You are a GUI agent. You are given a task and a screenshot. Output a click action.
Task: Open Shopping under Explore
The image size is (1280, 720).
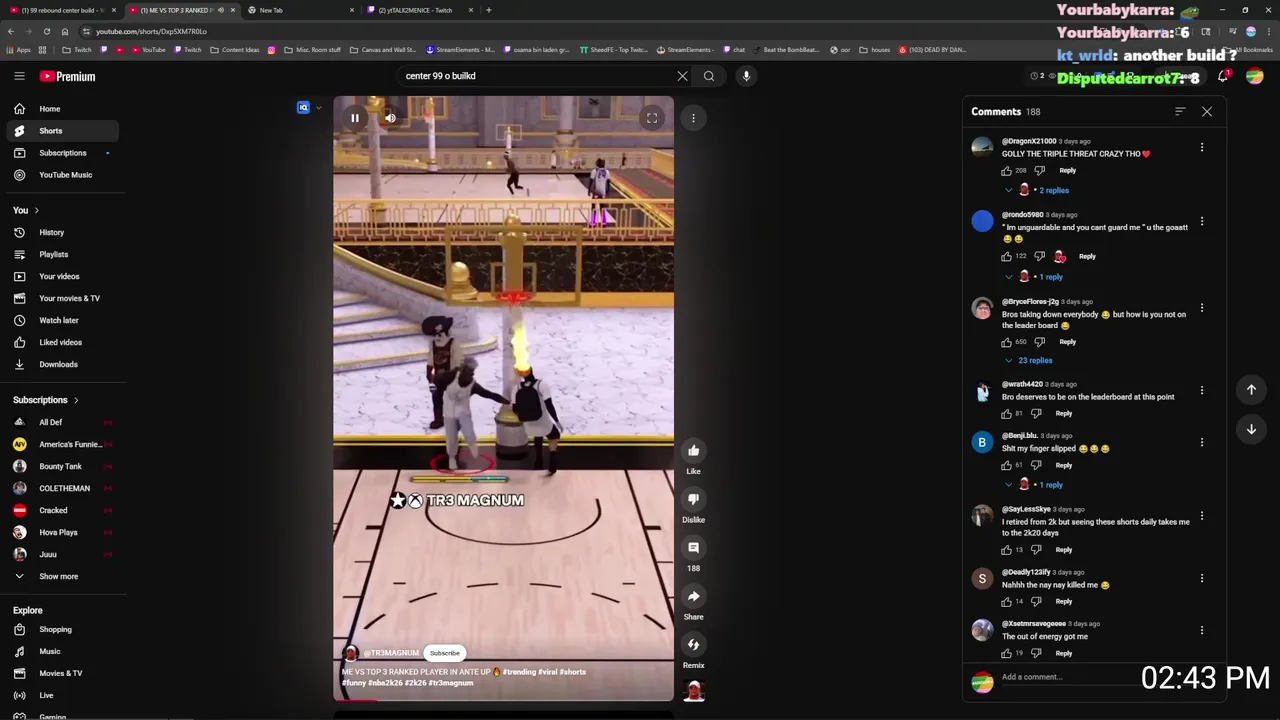click(x=60, y=630)
